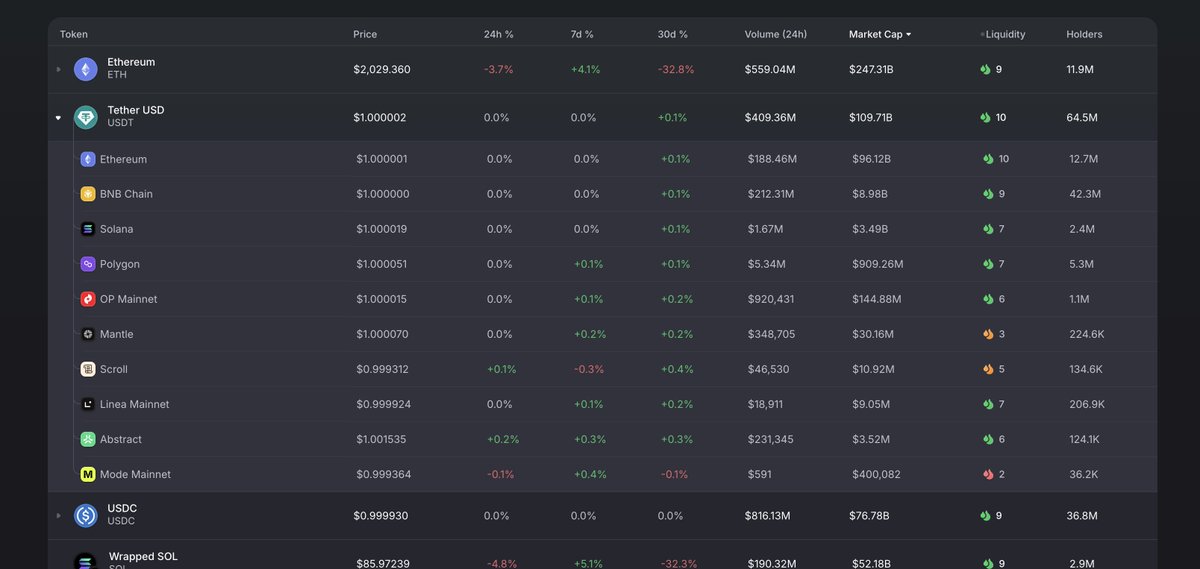Sort by the Volume (24h) column header

pyautogui.click(x=776, y=34)
